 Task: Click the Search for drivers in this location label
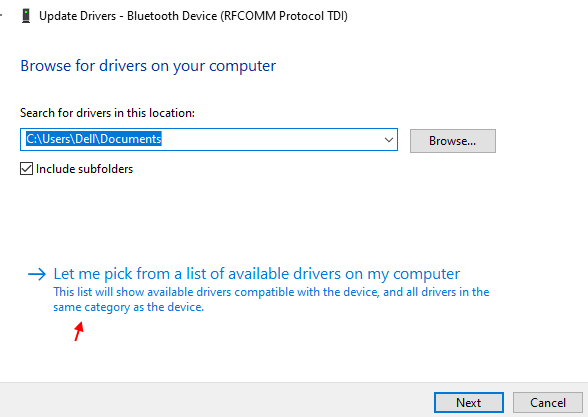[107, 113]
